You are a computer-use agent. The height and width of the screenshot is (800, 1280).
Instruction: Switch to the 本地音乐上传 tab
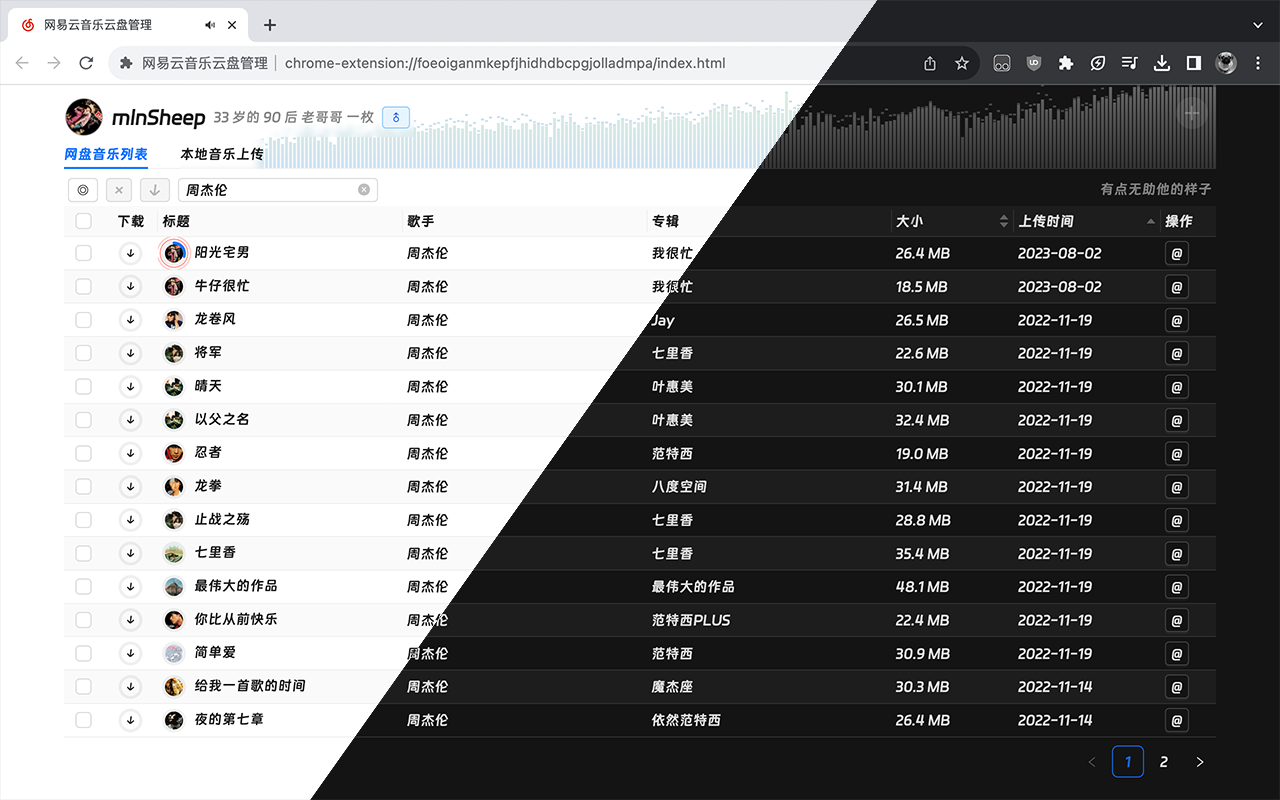221,154
